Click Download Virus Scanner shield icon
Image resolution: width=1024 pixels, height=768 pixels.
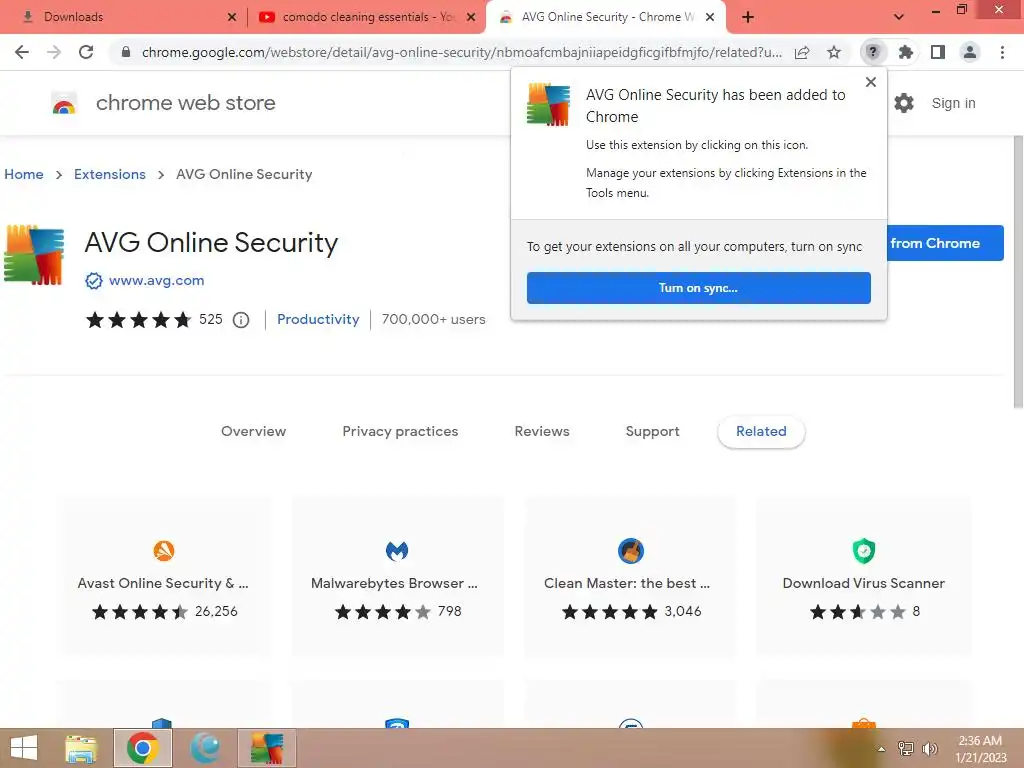[x=864, y=551]
